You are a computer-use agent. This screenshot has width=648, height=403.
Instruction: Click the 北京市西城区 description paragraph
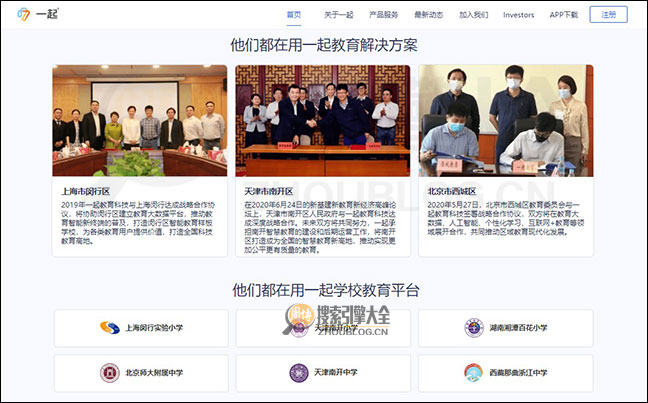point(505,218)
